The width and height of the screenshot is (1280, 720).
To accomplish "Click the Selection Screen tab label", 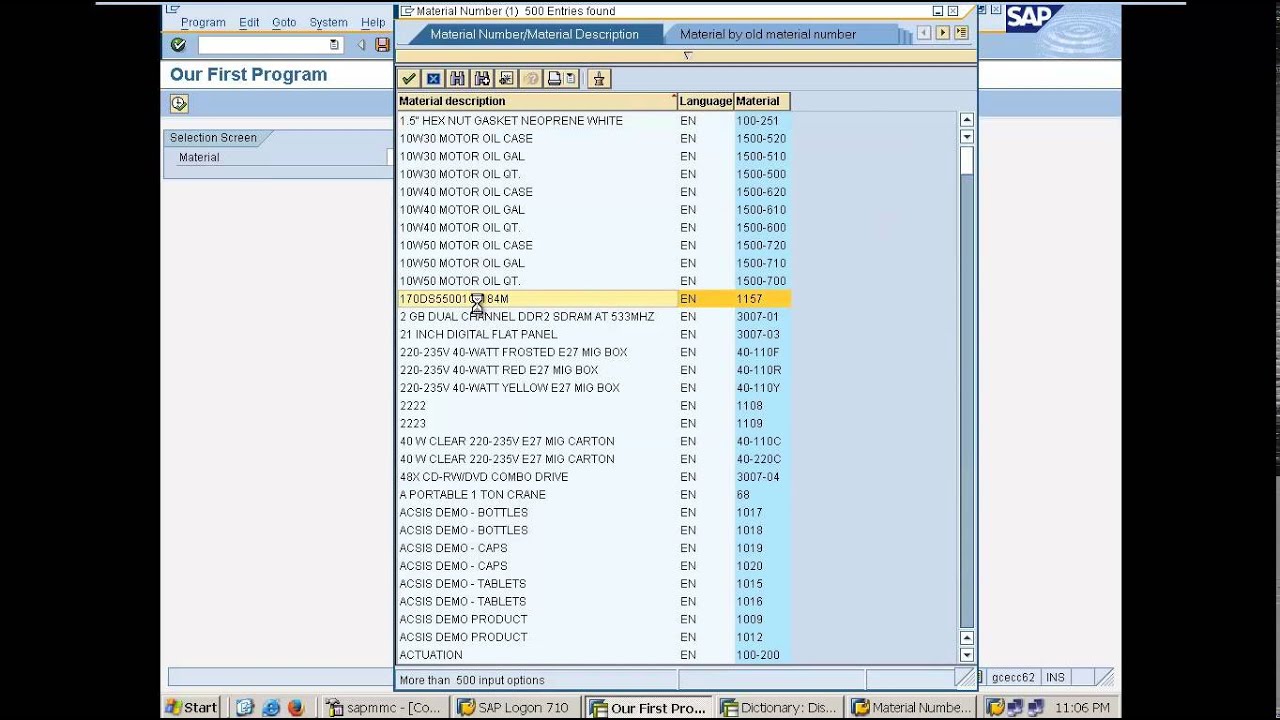I will pos(213,138).
